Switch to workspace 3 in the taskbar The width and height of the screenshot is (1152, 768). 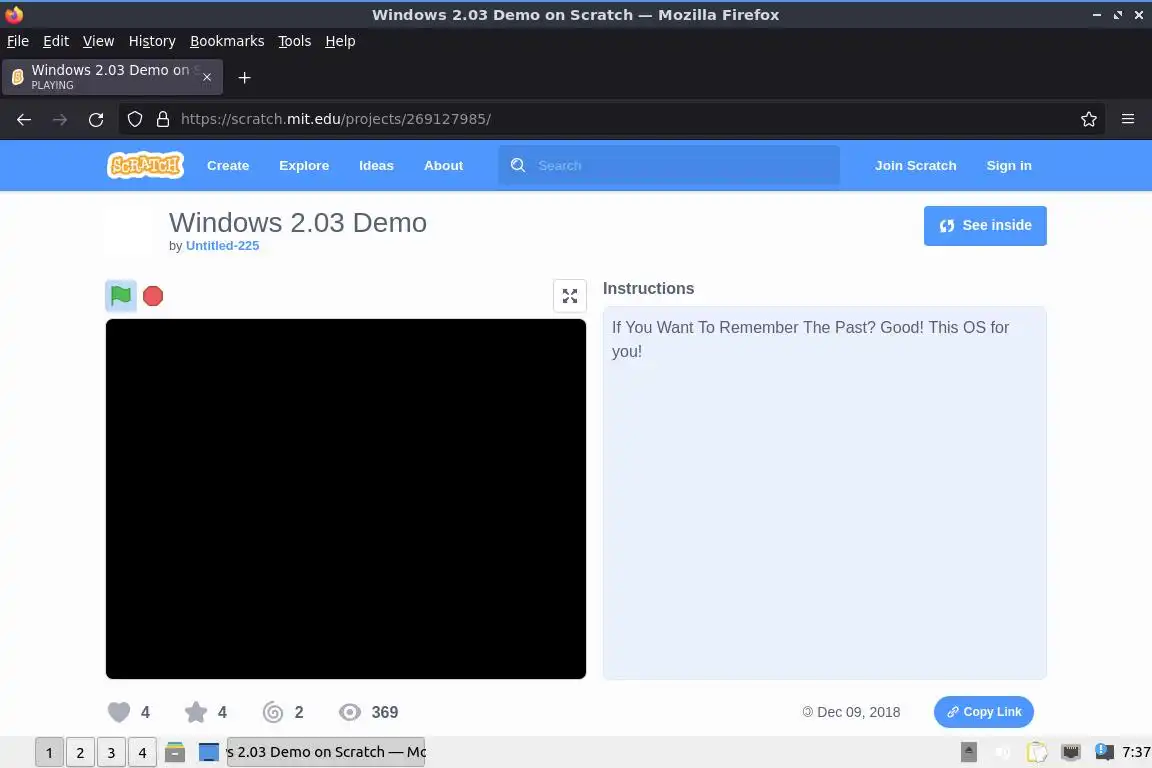pyautogui.click(x=111, y=752)
